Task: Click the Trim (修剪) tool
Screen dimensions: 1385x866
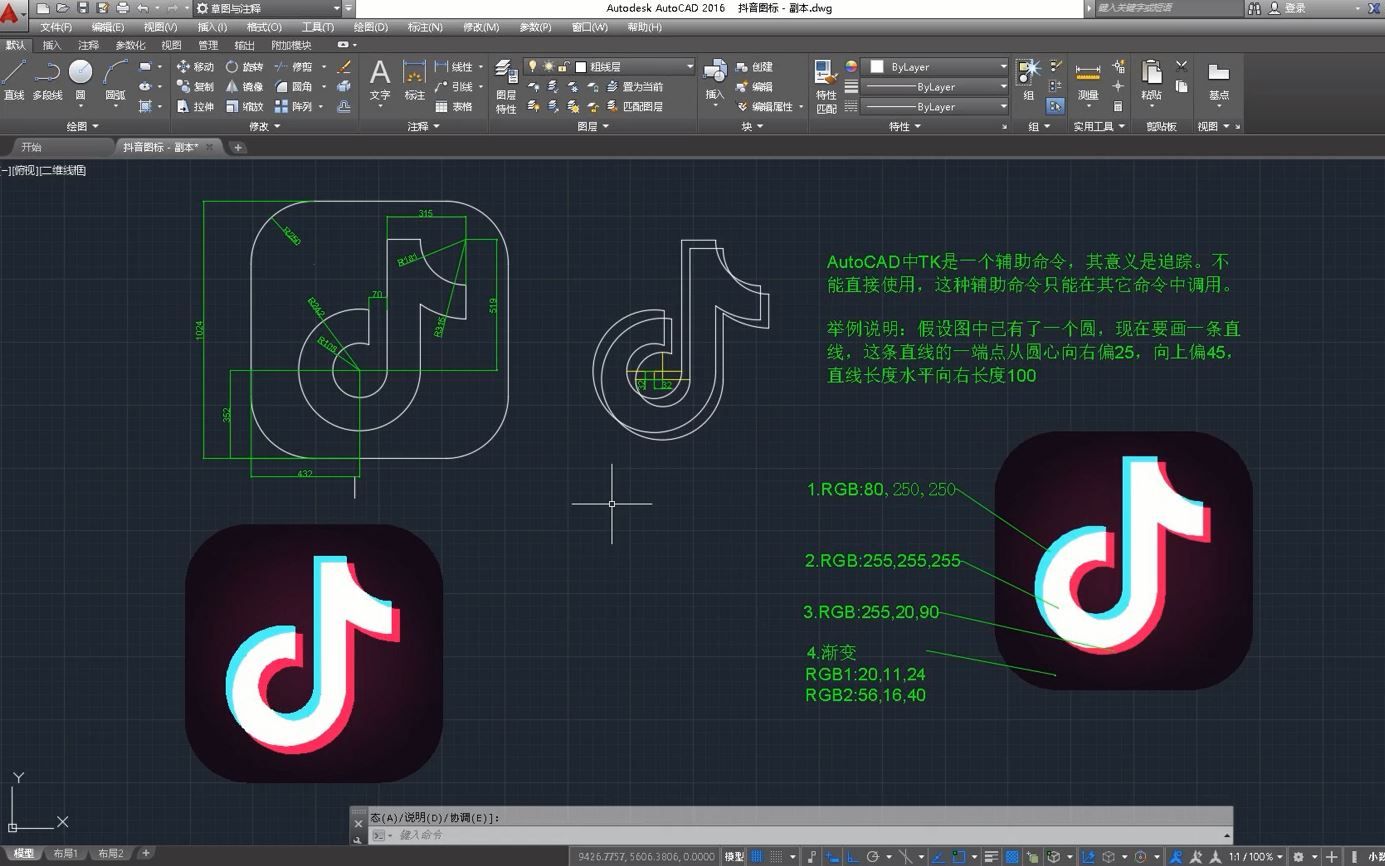Action: [293, 67]
